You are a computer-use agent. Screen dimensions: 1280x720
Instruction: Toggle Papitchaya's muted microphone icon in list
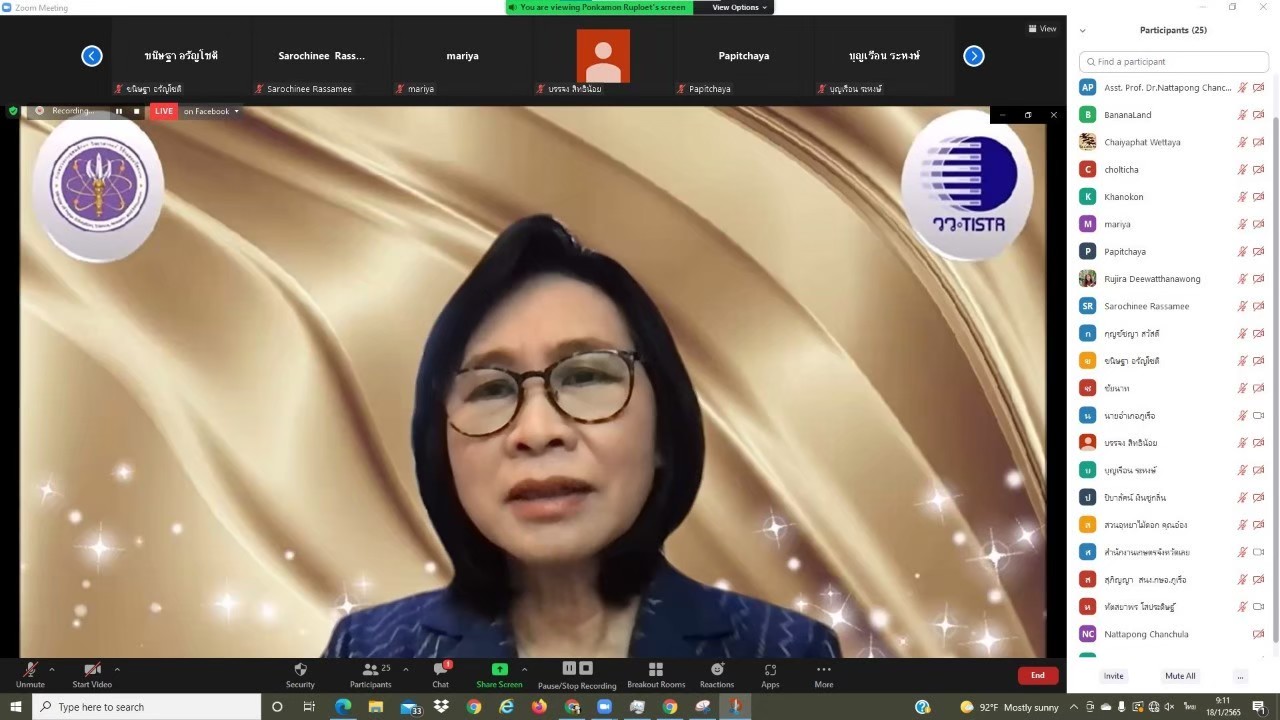(x=1243, y=252)
